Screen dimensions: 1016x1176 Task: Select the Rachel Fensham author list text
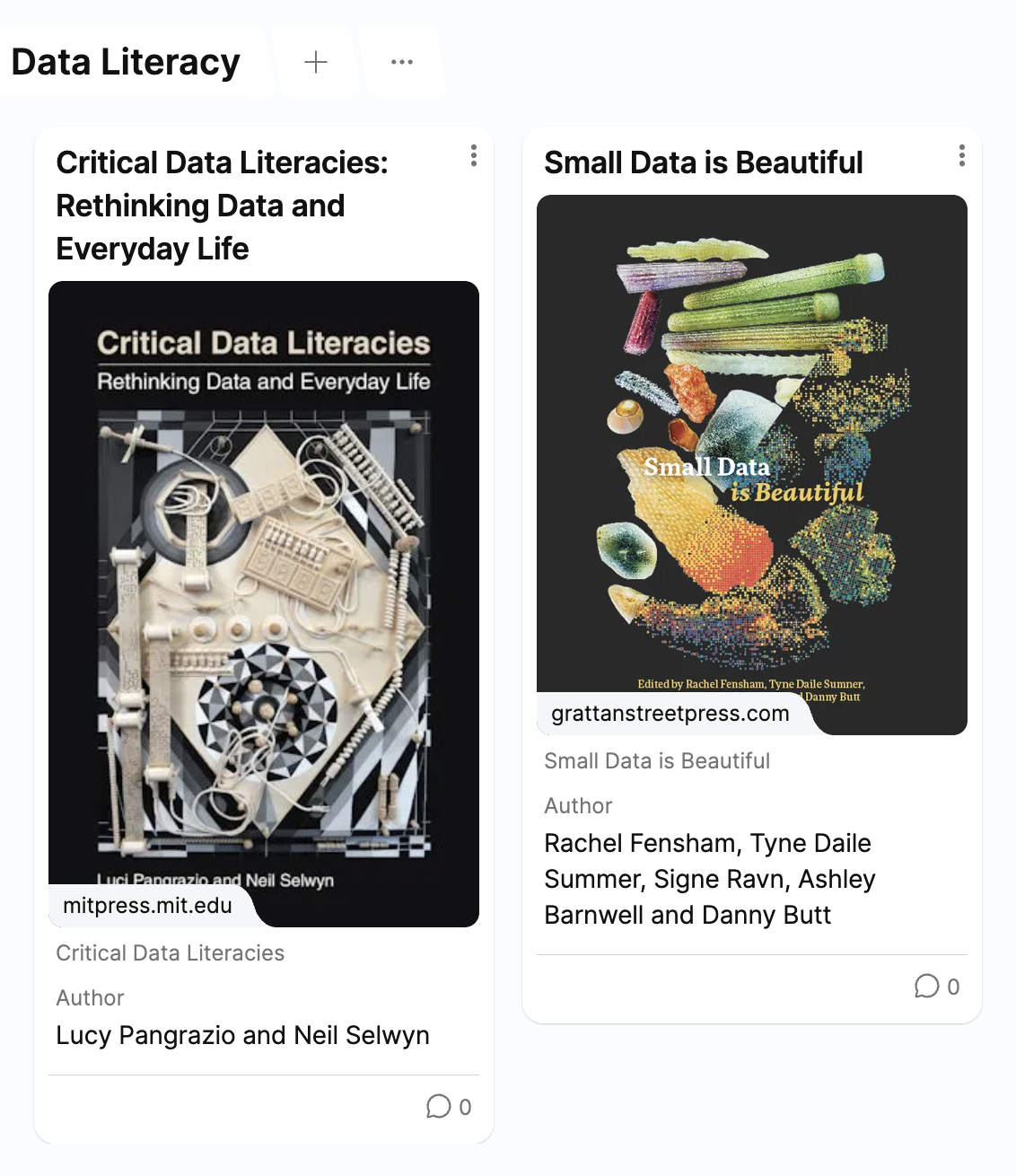tap(709, 879)
